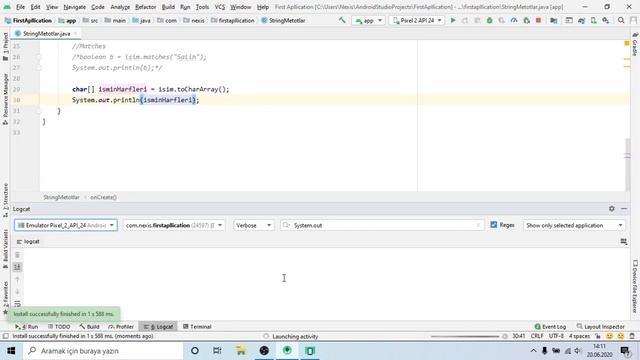Open the Favorites sidebar tab
Screen dimensions: 640x360
tap(5, 298)
